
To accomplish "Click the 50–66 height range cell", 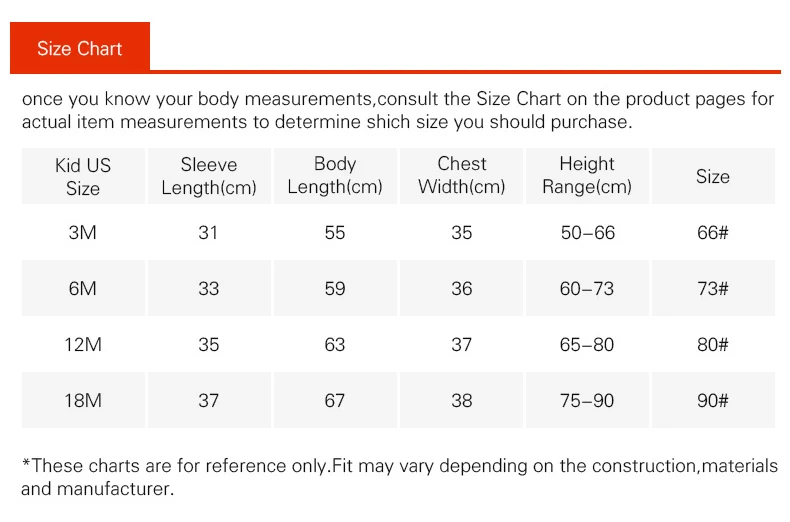I will click(587, 232).
